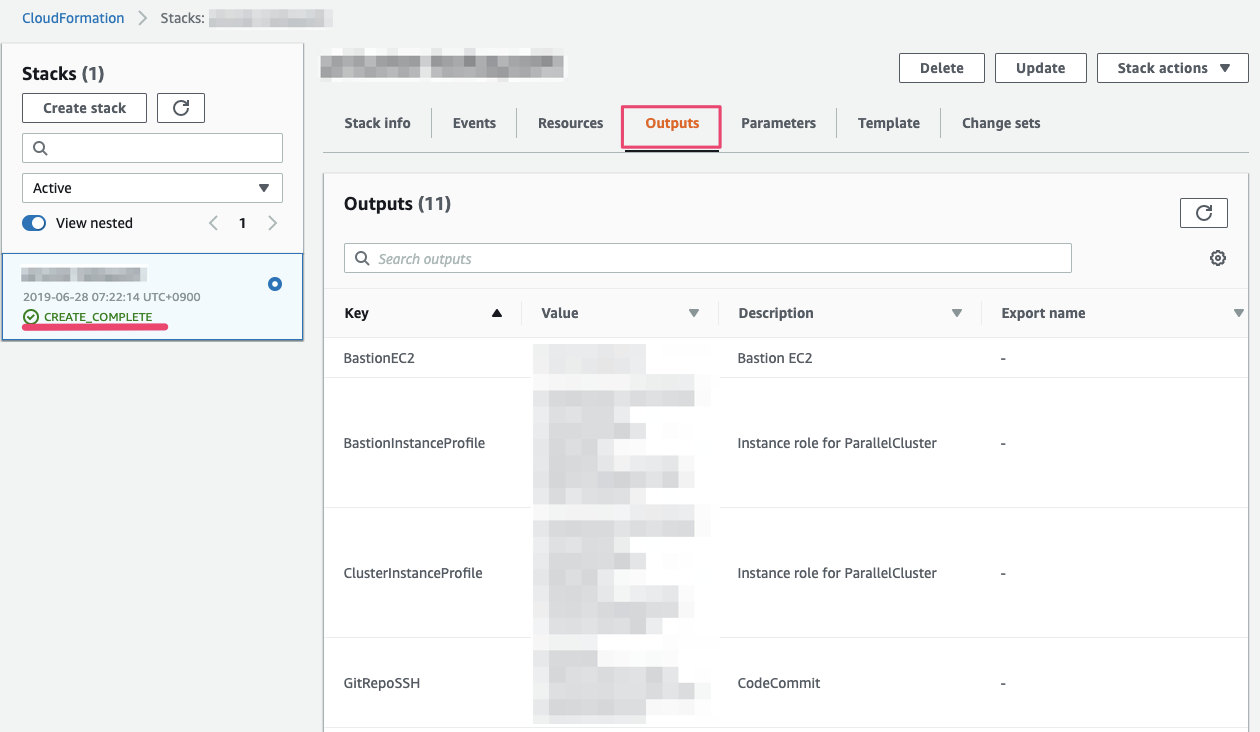
Task: Sort by Export name column arrow
Action: point(1239,313)
